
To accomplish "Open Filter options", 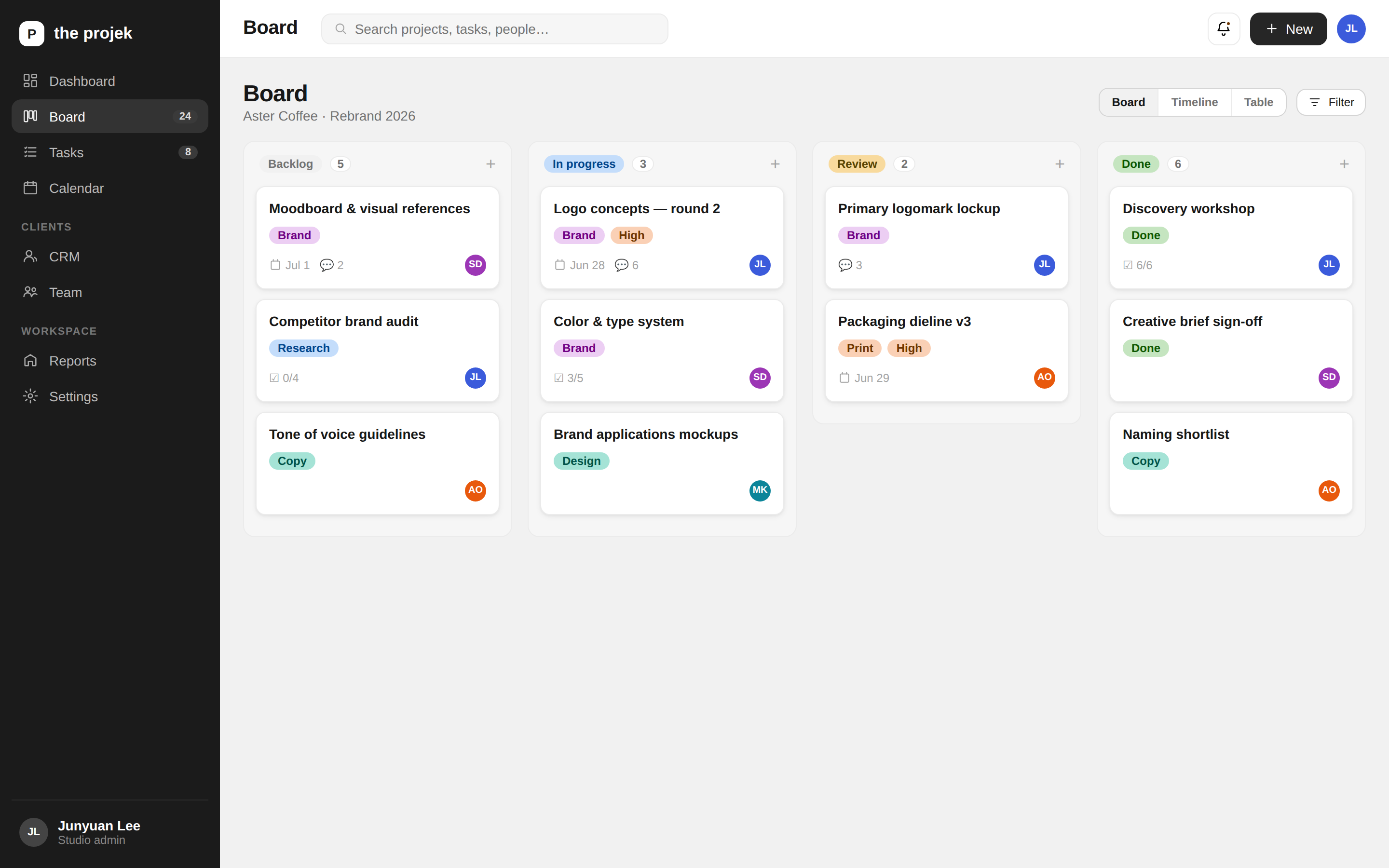I will 1331,102.
